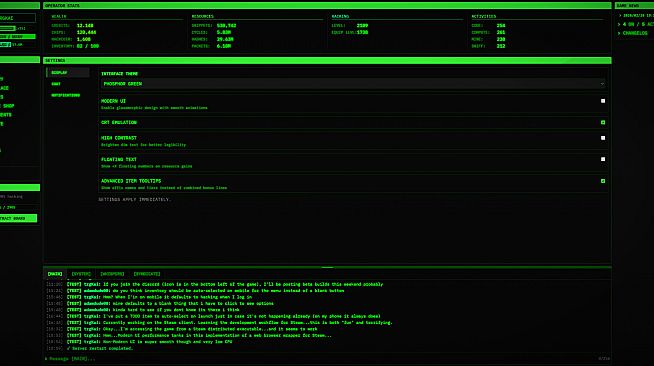
Task: Click the Packets value 6.10M
Action: pos(224,46)
